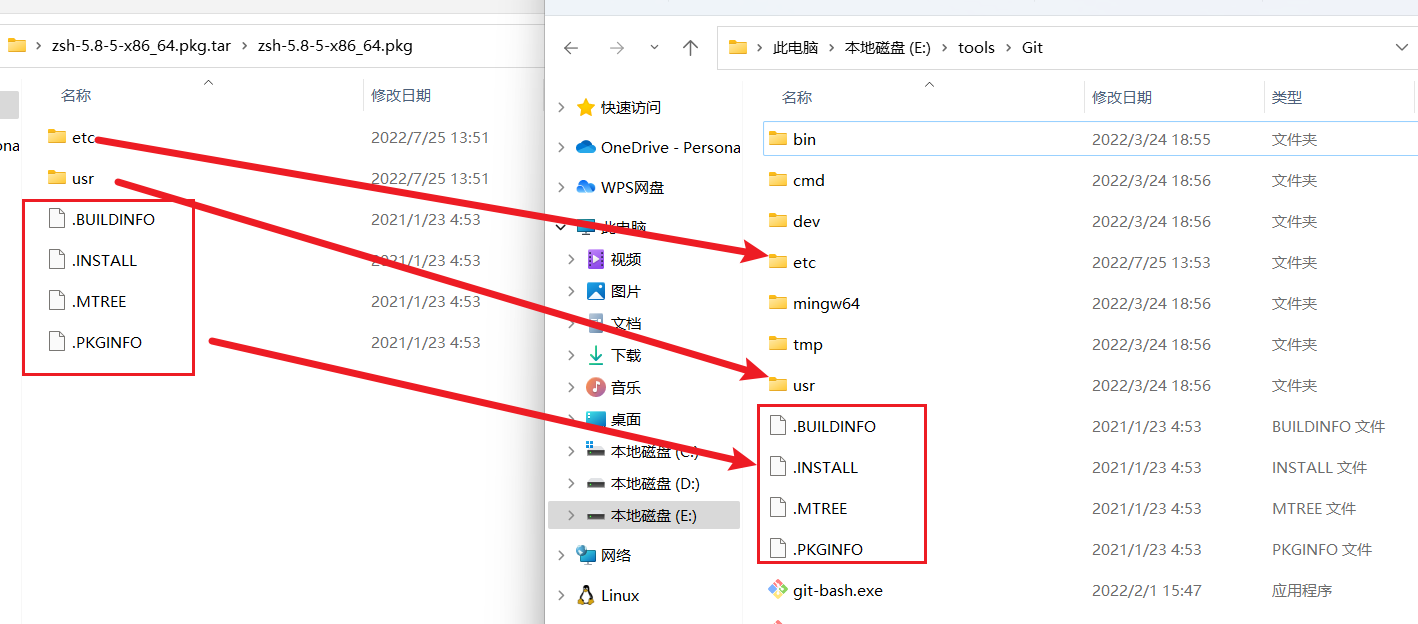Sort right pane by 类型 column
The image size is (1418, 624).
(x=1286, y=97)
